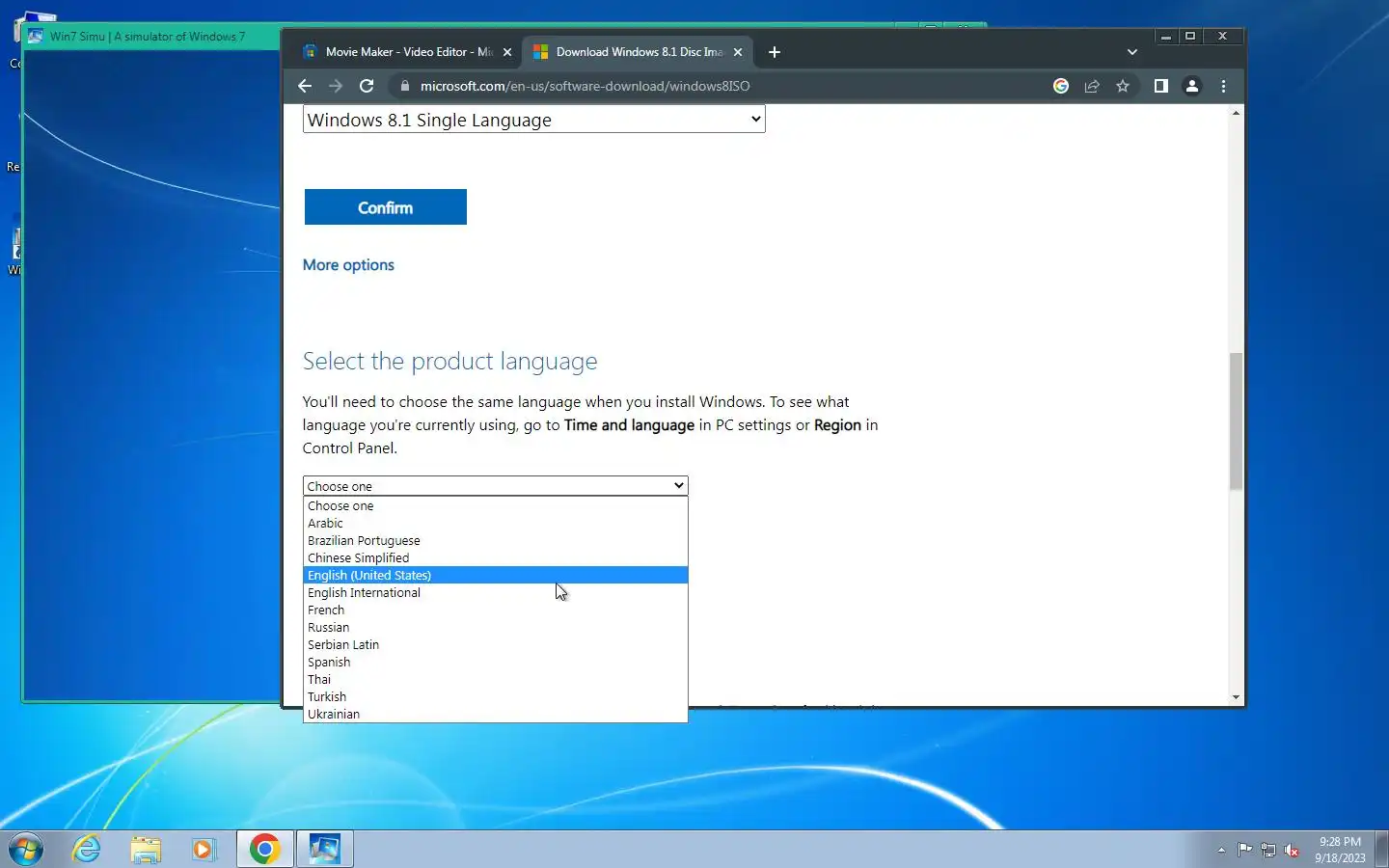Go back in Chrome browser
1389x868 pixels.
click(x=305, y=86)
